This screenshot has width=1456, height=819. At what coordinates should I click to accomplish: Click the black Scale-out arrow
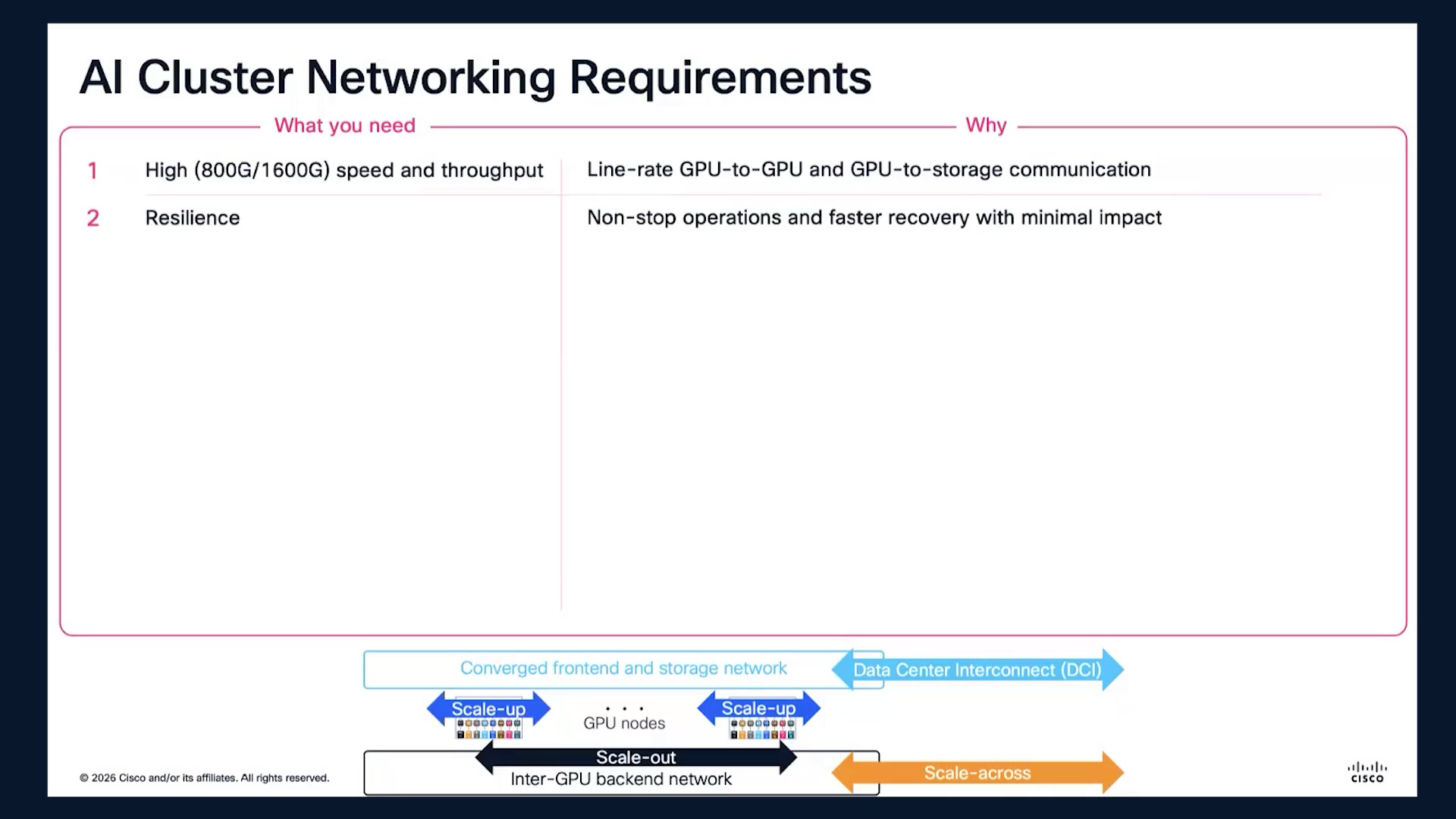pos(635,757)
